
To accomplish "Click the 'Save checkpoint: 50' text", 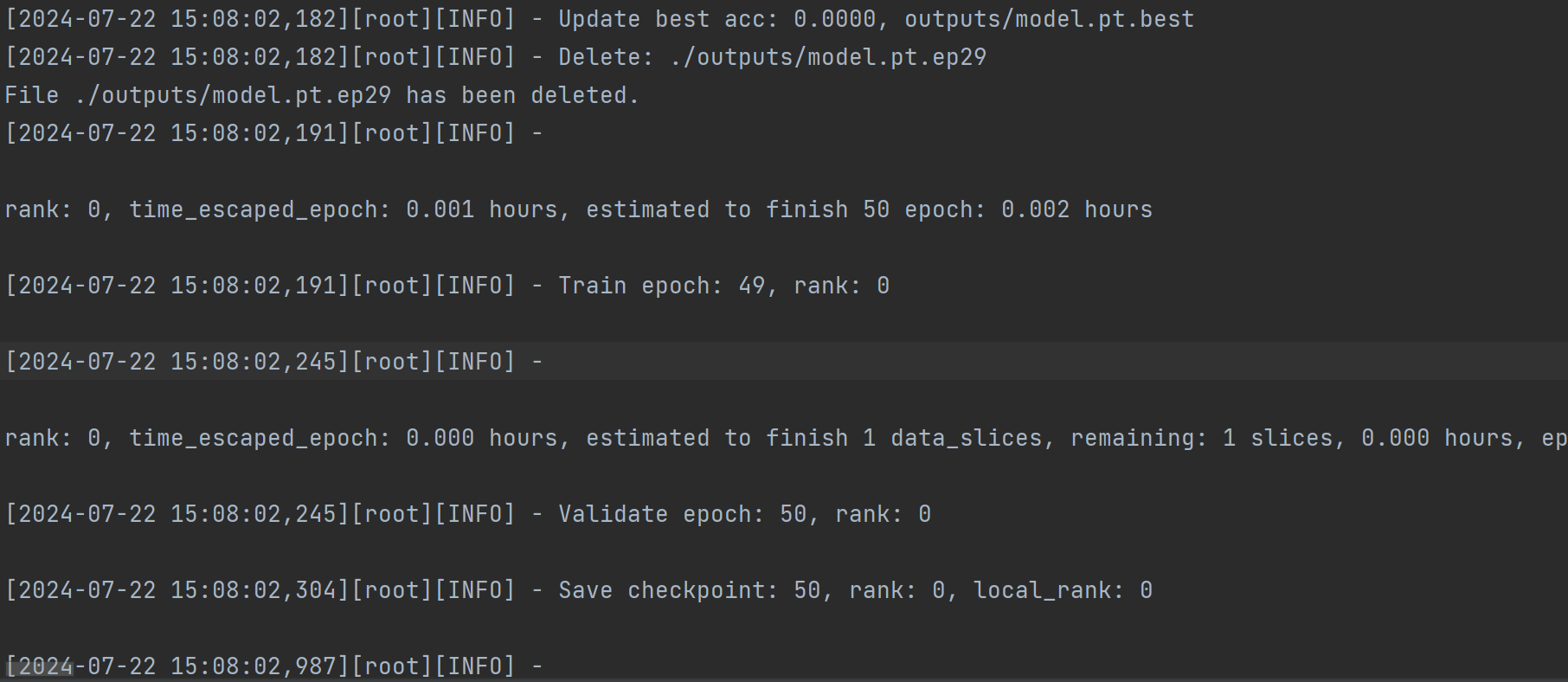I will click(689, 590).
